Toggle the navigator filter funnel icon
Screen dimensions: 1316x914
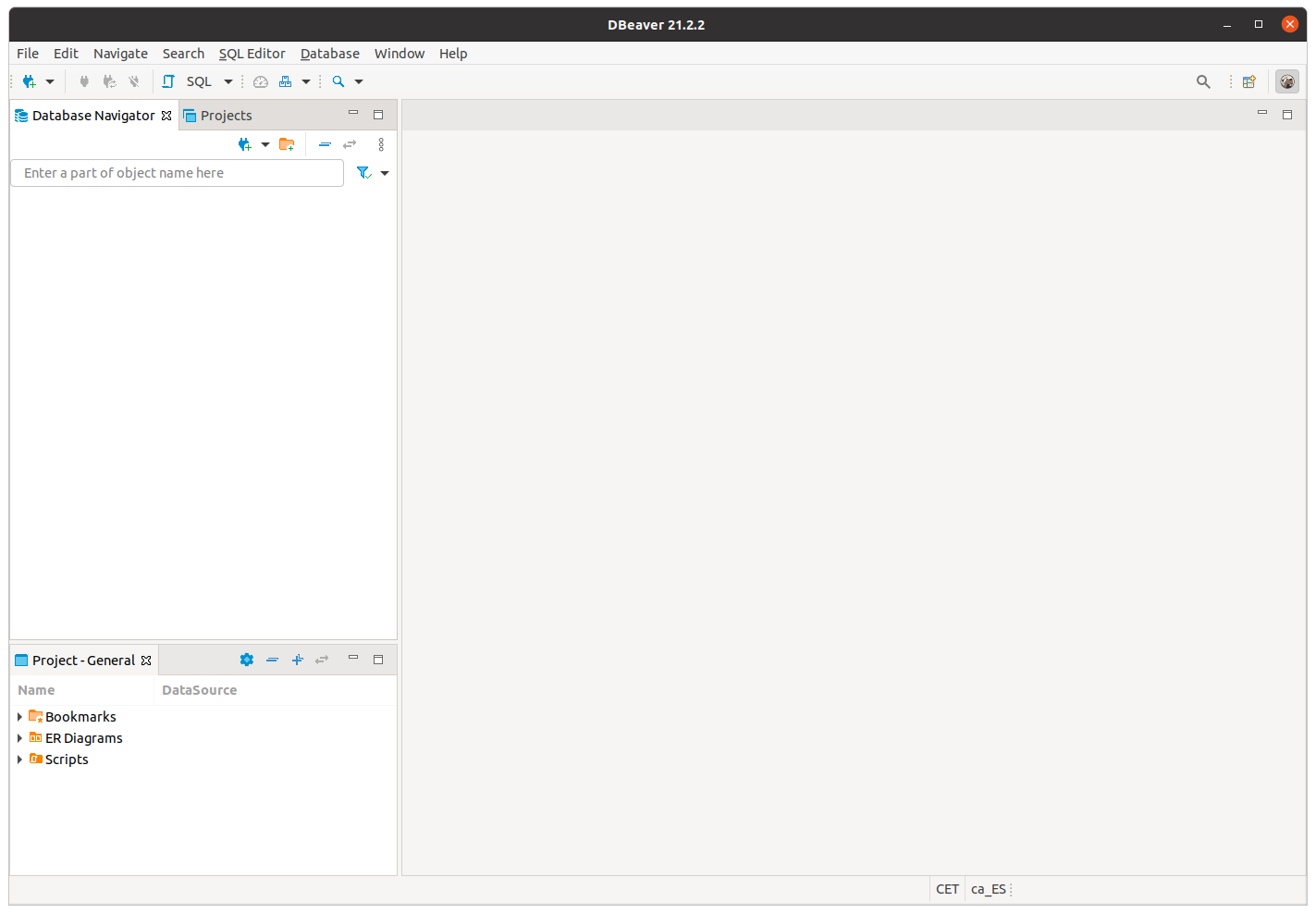[363, 173]
